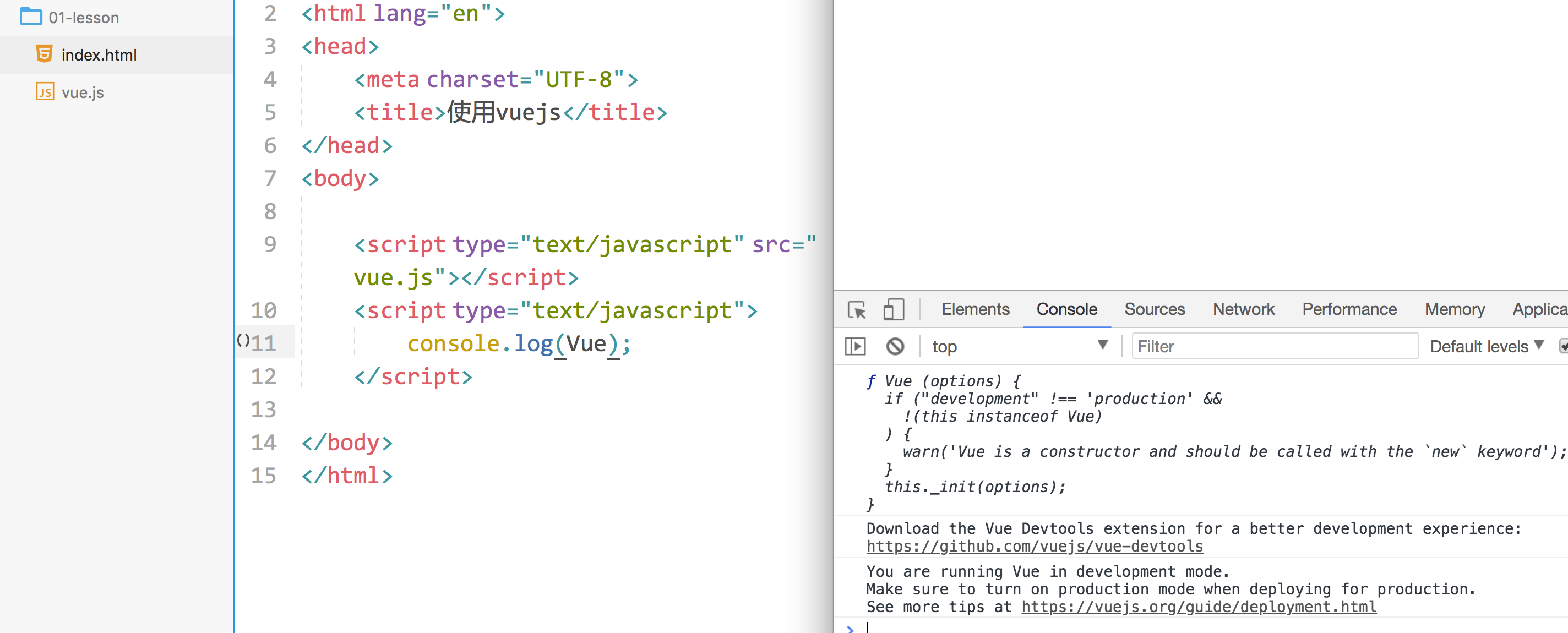Open the vue.js file in the sidebar
1568x633 pixels.
tap(83, 92)
